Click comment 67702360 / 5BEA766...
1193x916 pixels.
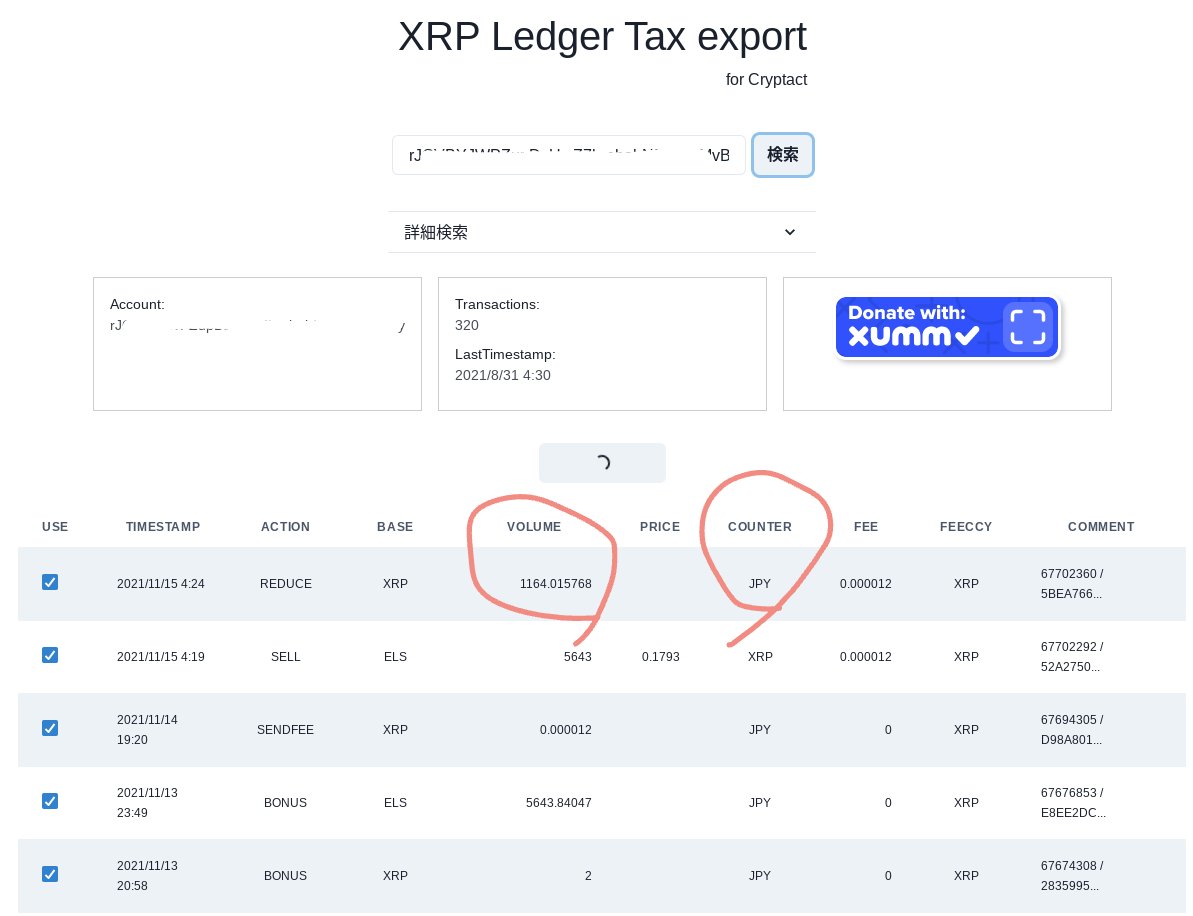[1071, 584]
